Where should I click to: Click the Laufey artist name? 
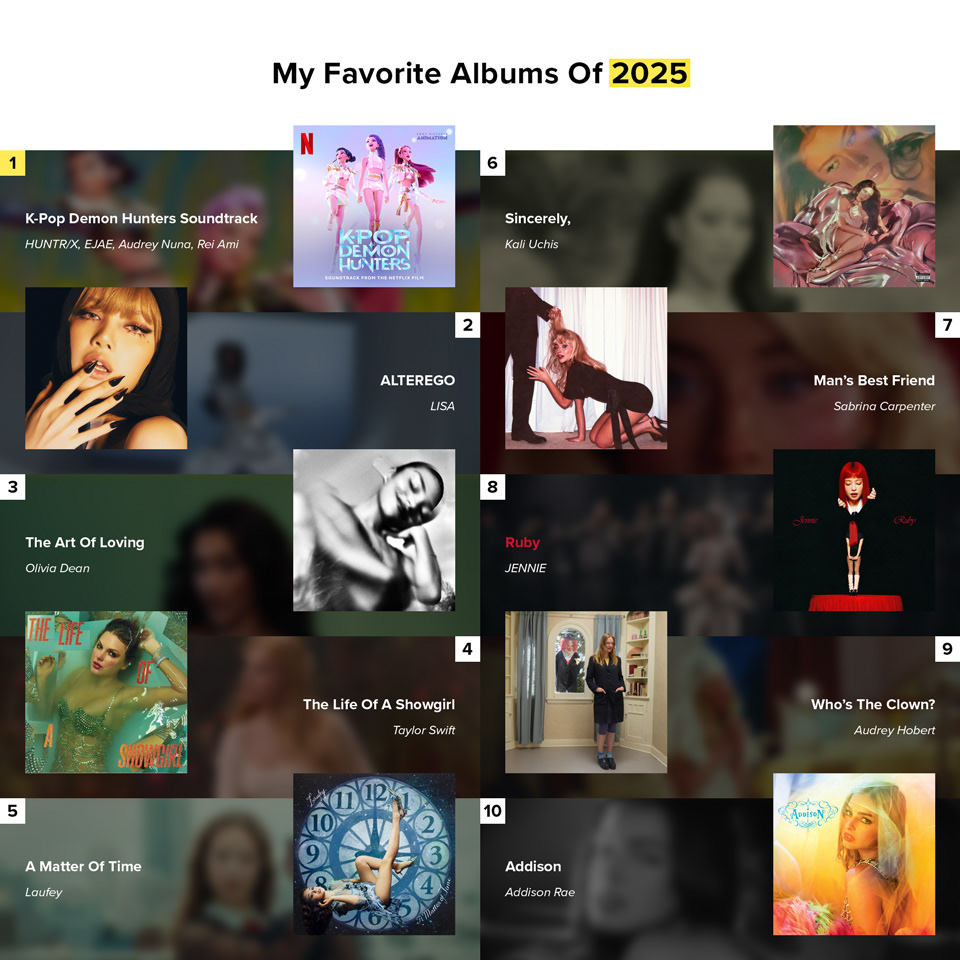click(44, 893)
